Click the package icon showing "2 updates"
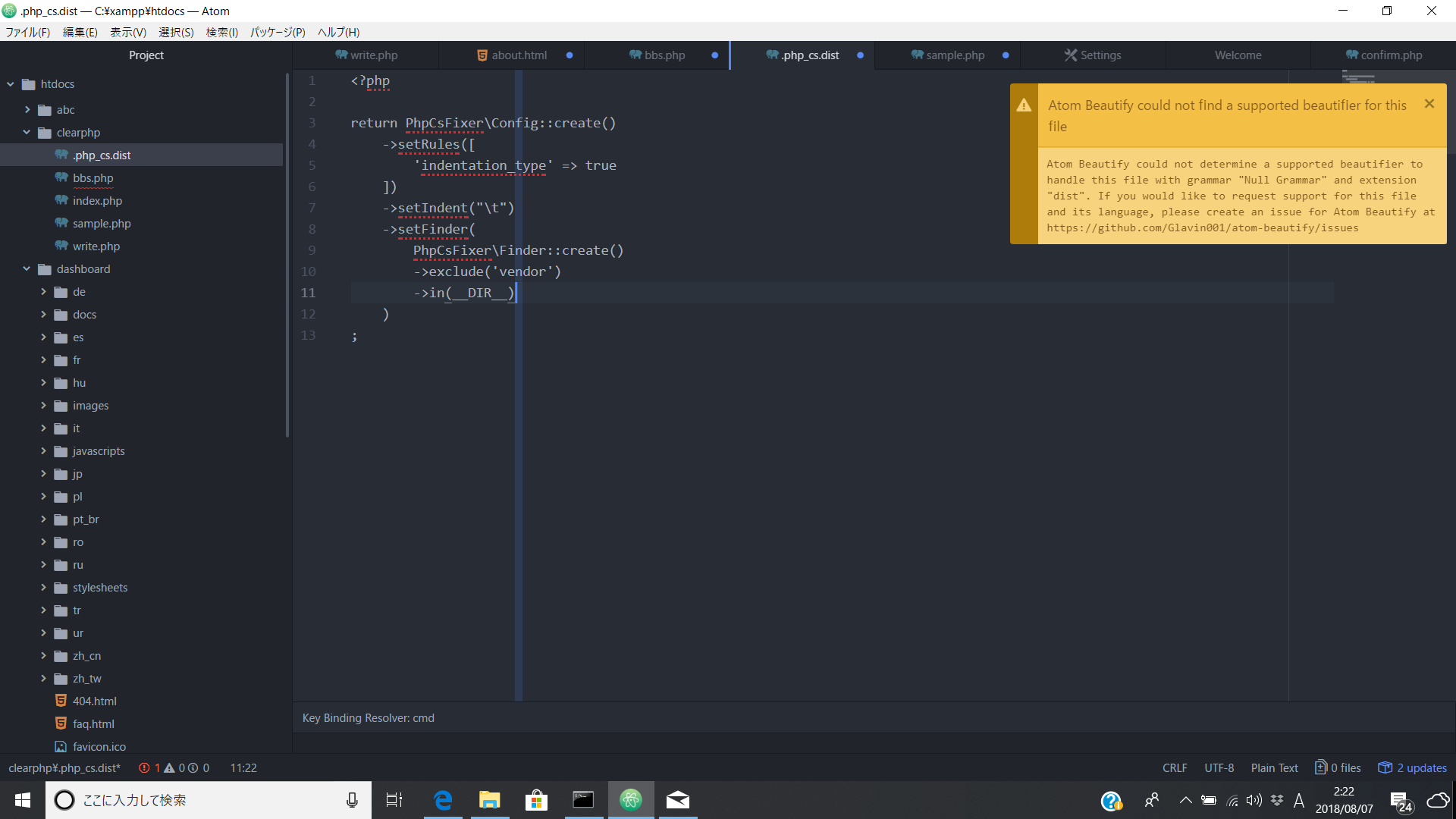Image resolution: width=1456 pixels, height=819 pixels. (1386, 767)
